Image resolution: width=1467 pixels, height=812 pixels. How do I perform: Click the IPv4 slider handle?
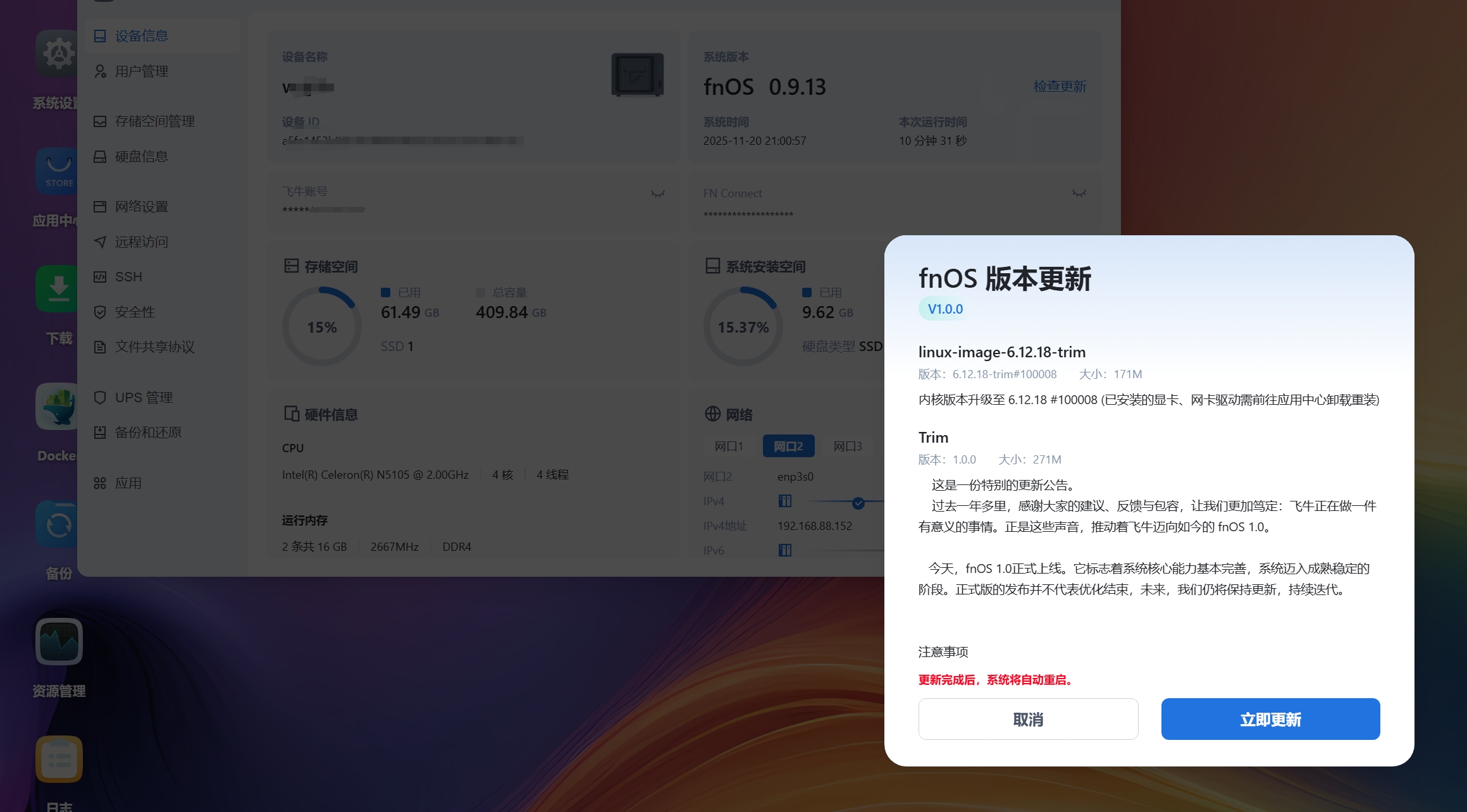click(858, 503)
